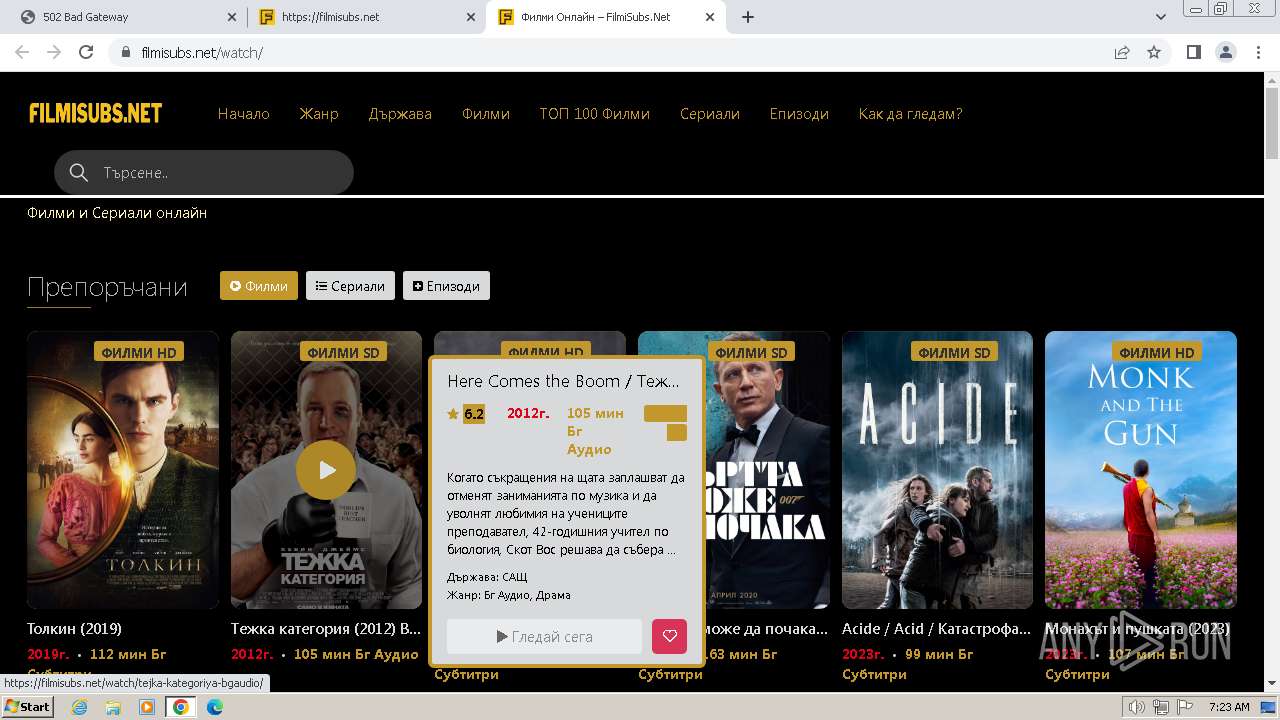Open the Chrome profile avatar icon
The width and height of the screenshot is (1280, 720).
(x=1225, y=52)
